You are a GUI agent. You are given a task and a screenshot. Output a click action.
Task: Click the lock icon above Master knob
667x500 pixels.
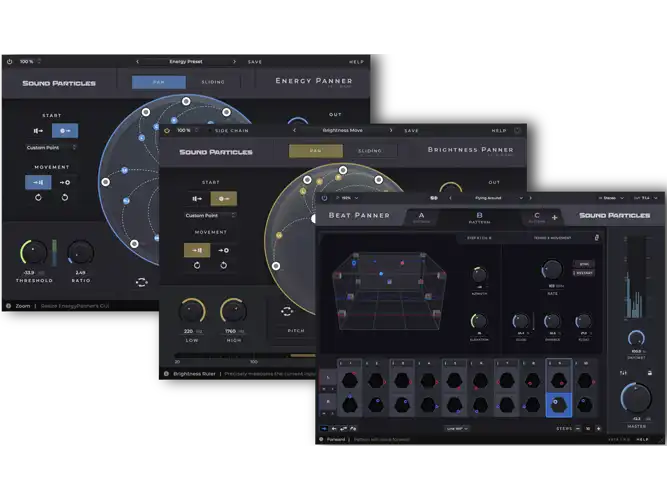650,373
